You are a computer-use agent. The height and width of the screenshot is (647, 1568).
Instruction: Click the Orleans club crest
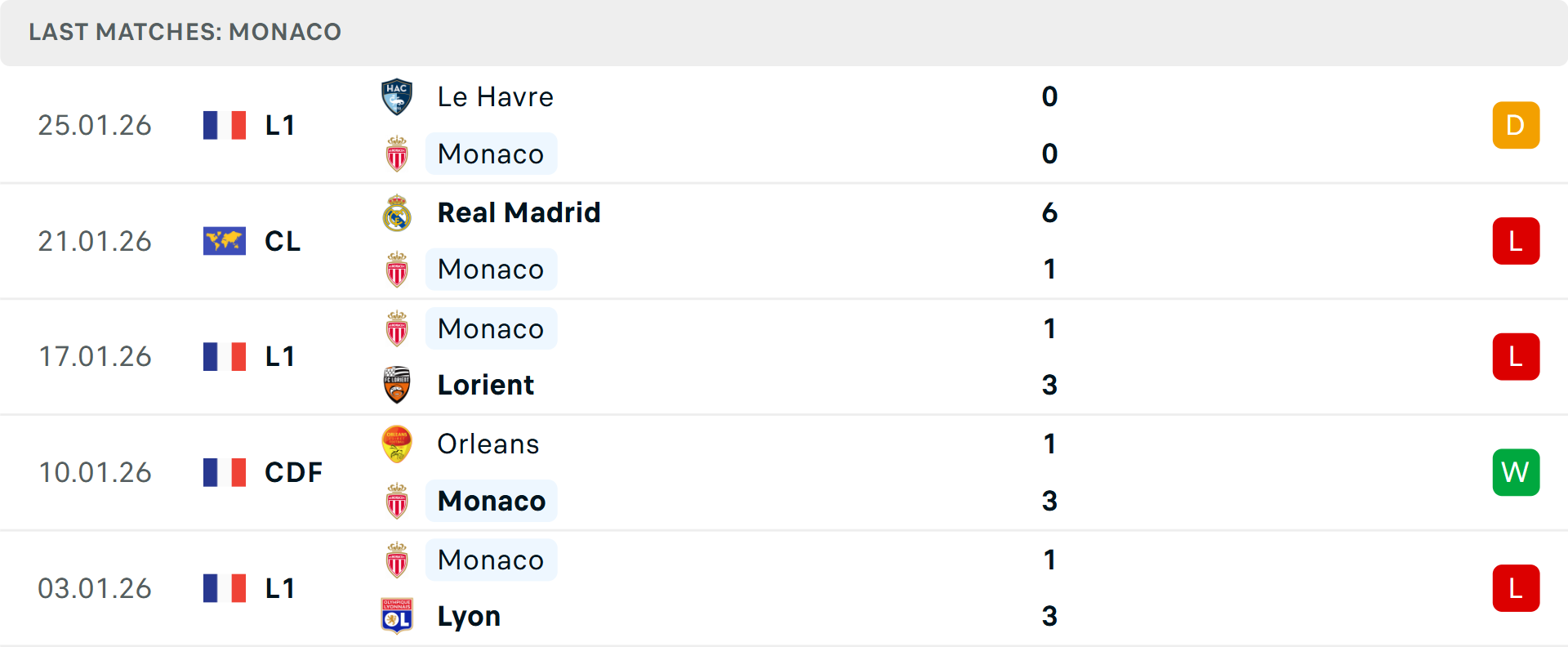coord(397,444)
